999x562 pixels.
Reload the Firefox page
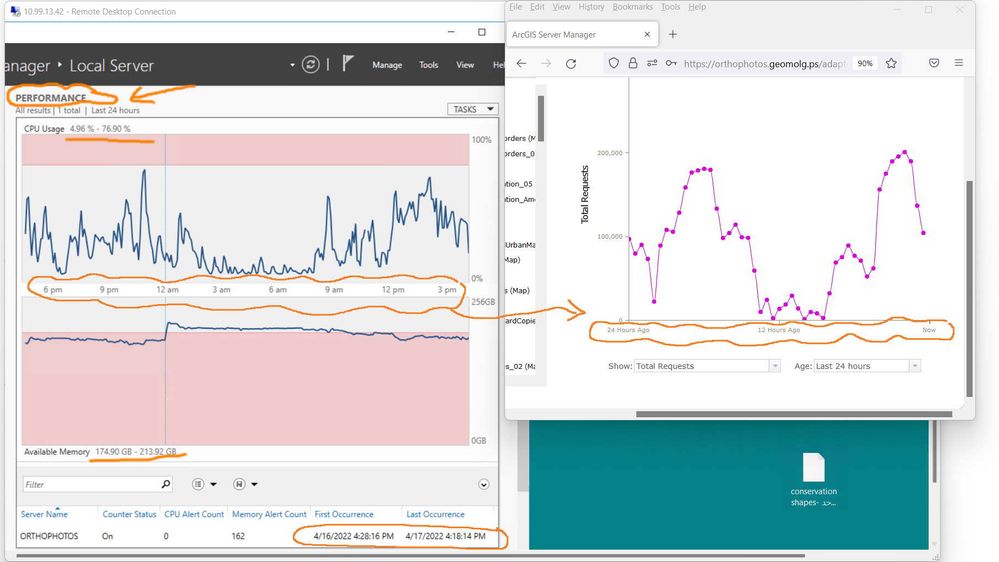[x=571, y=63]
